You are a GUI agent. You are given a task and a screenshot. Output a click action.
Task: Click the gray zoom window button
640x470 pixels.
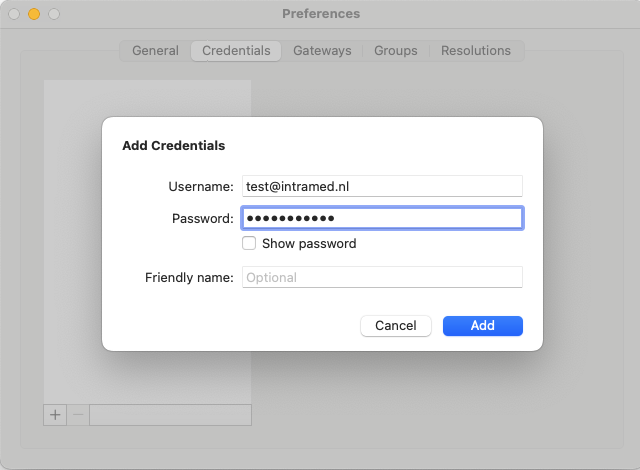[x=54, y=14]
